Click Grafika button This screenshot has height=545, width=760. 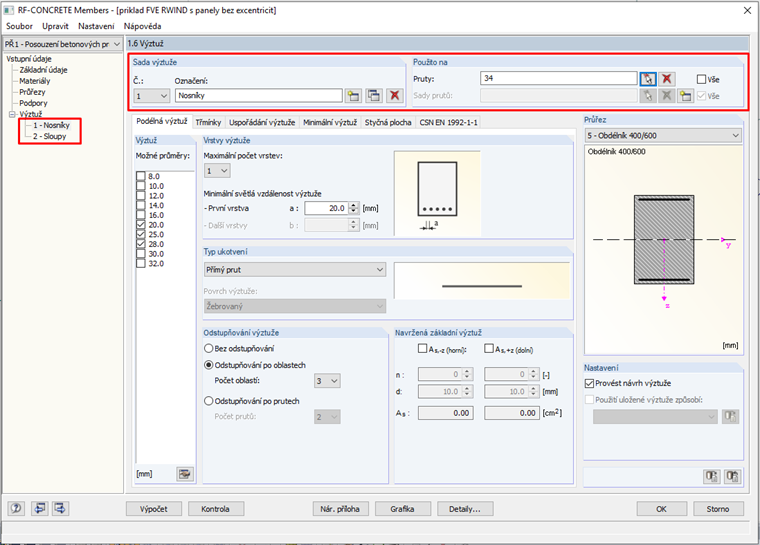(402, 509)
